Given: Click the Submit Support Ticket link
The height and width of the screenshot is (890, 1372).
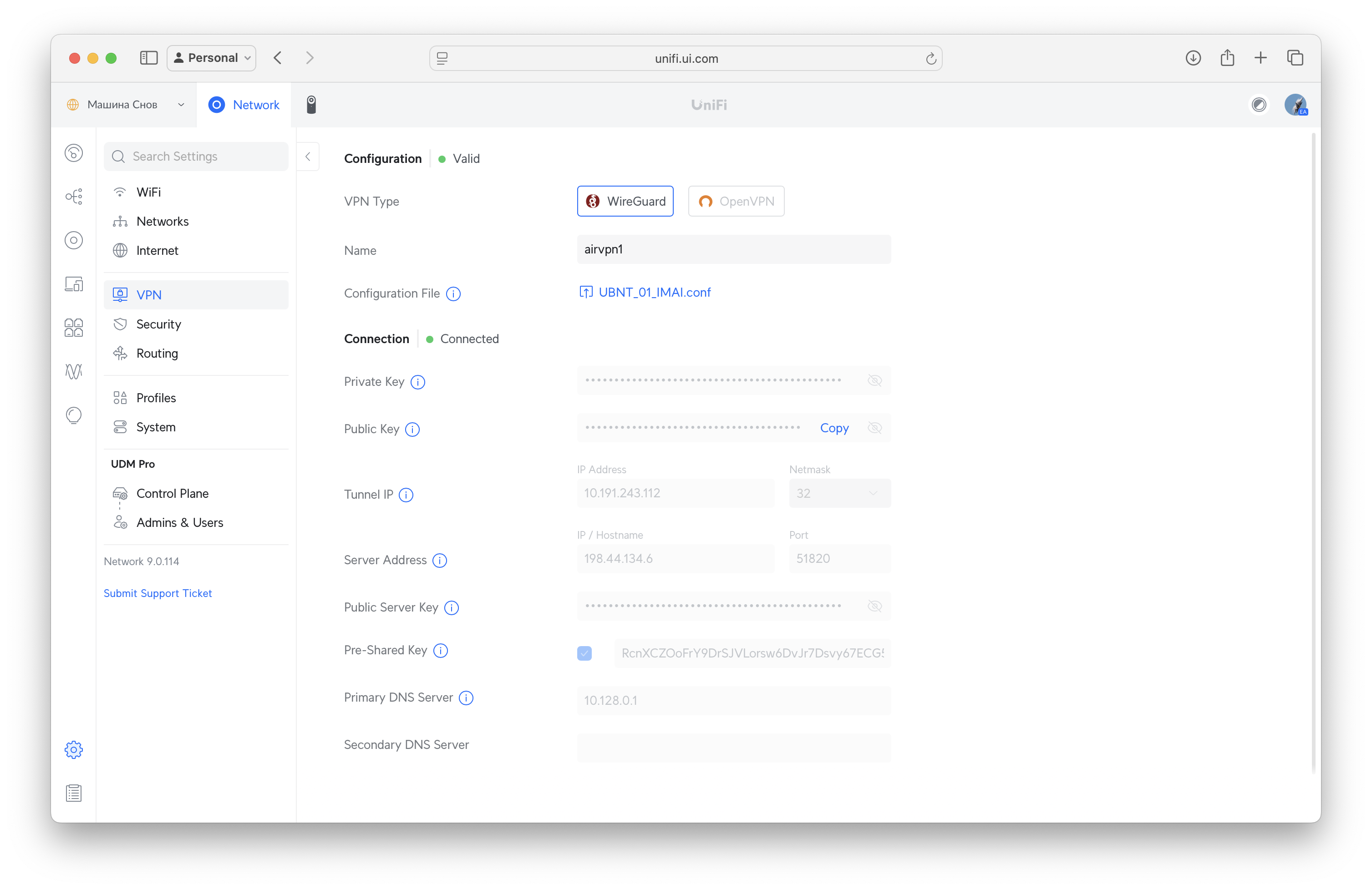Looking at the screenshot, I should click(158, 593).
